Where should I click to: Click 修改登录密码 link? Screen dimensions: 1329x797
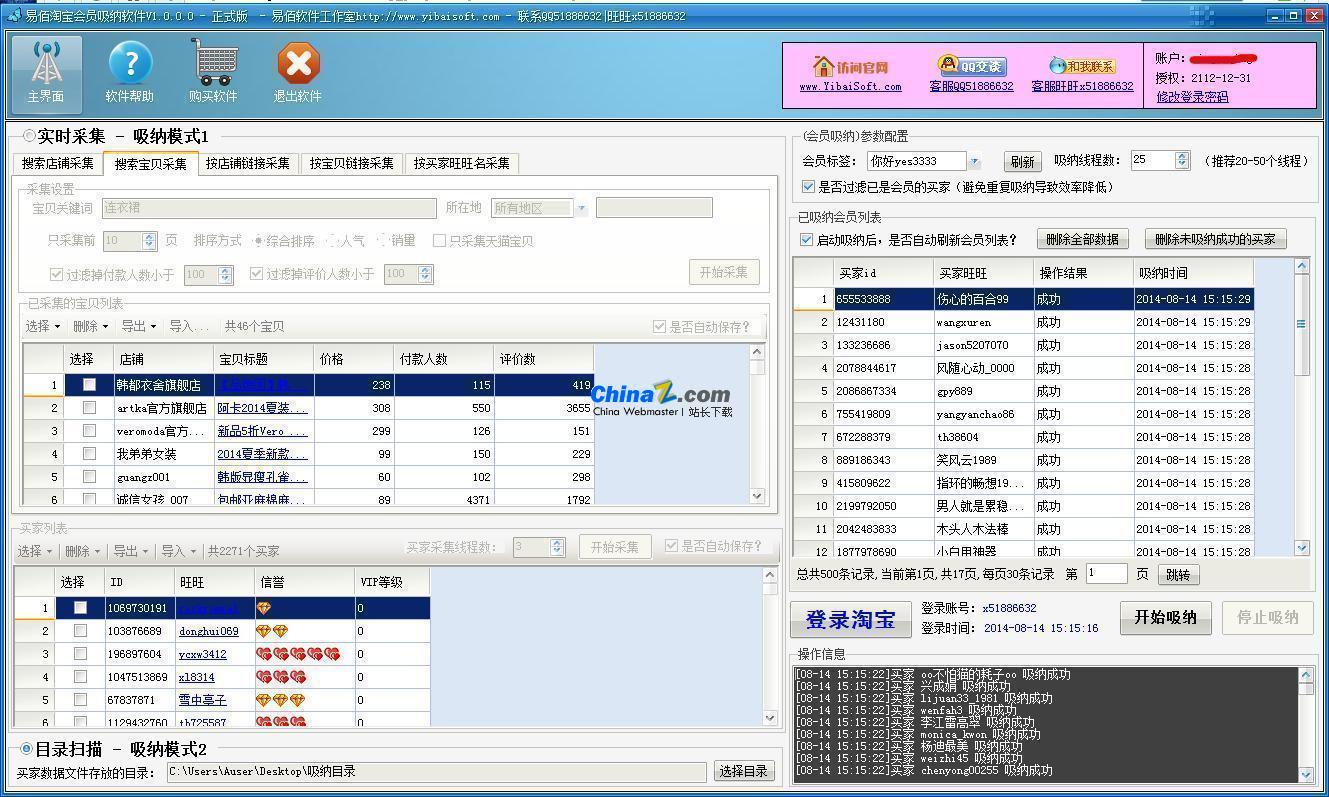click(1192, 97)
